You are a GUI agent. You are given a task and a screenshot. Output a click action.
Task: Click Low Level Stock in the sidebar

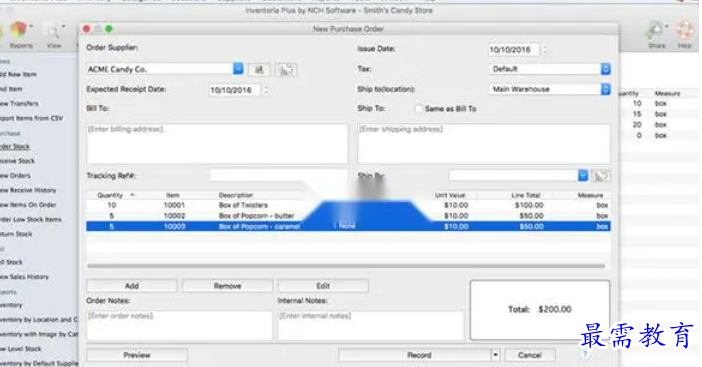(x=21, y=349)
